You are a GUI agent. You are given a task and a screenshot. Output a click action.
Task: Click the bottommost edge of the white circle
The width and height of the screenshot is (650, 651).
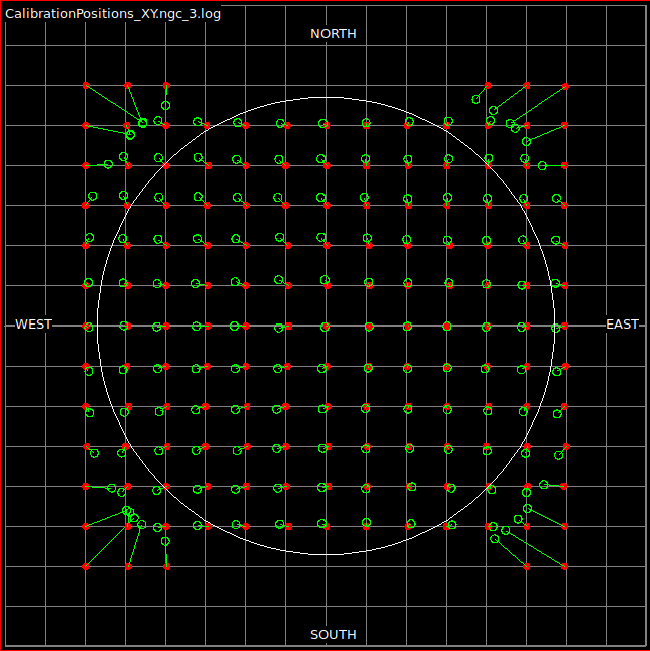tap(326, 554)
